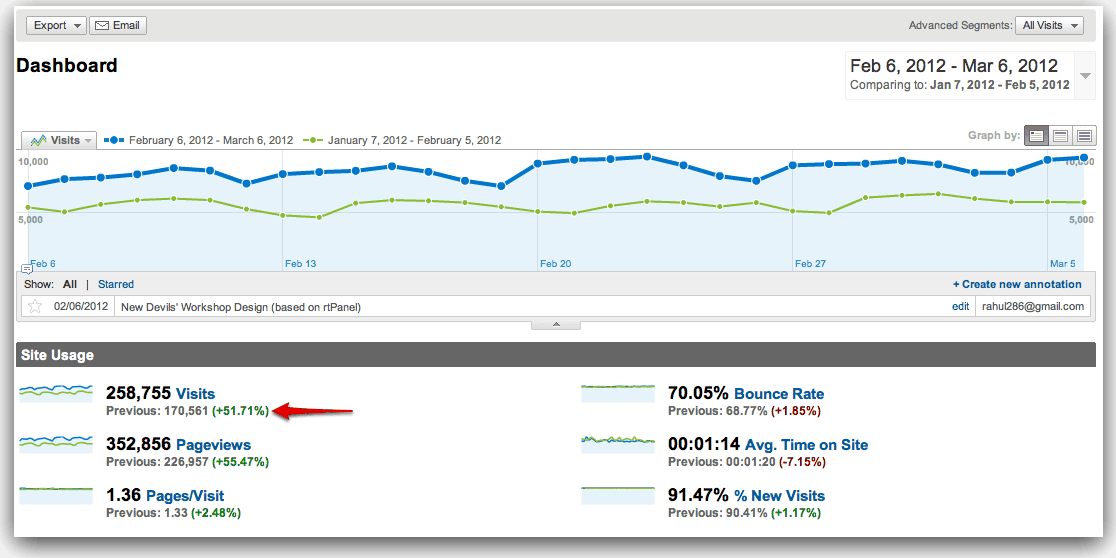1116x558 pixels.
Task: Open the All Visits segments dropdown
Action: (1048, 26)
